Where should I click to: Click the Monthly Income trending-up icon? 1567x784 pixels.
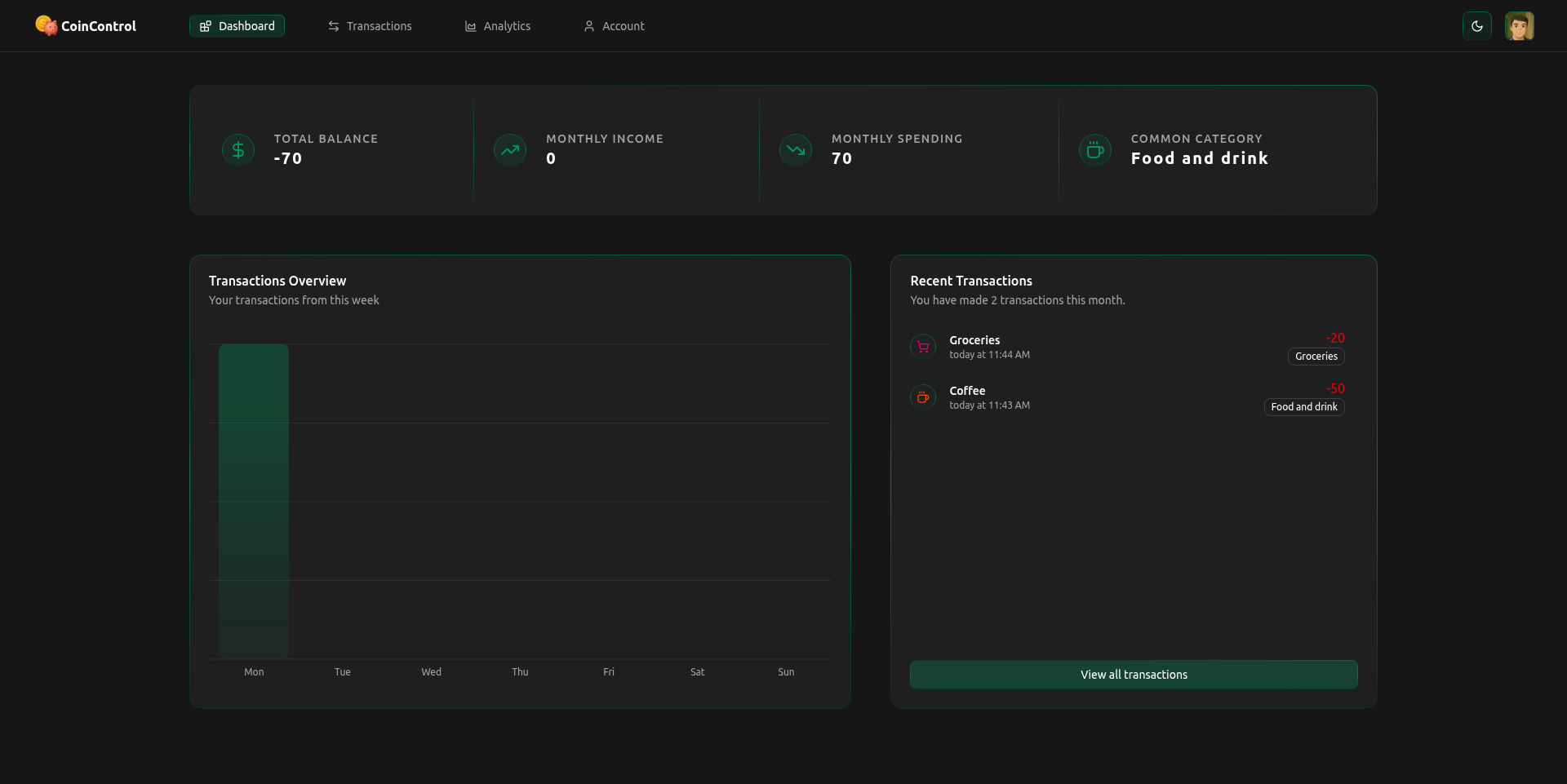click(509, 150)
